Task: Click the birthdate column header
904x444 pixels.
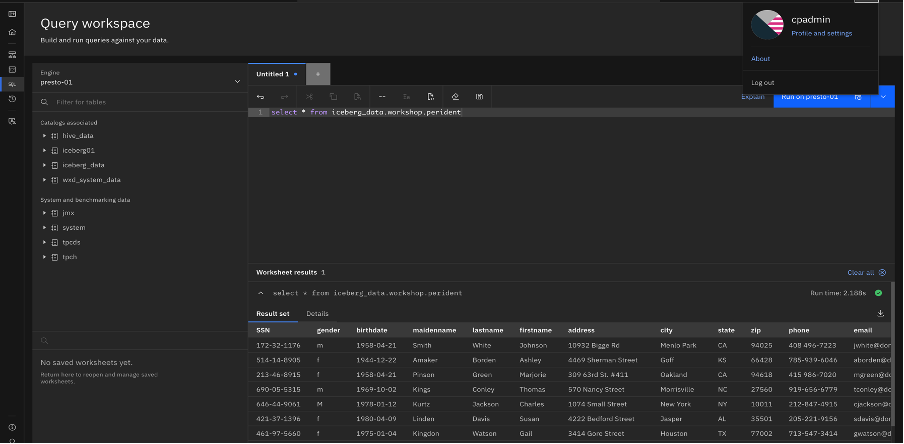Action: (372, 330)
